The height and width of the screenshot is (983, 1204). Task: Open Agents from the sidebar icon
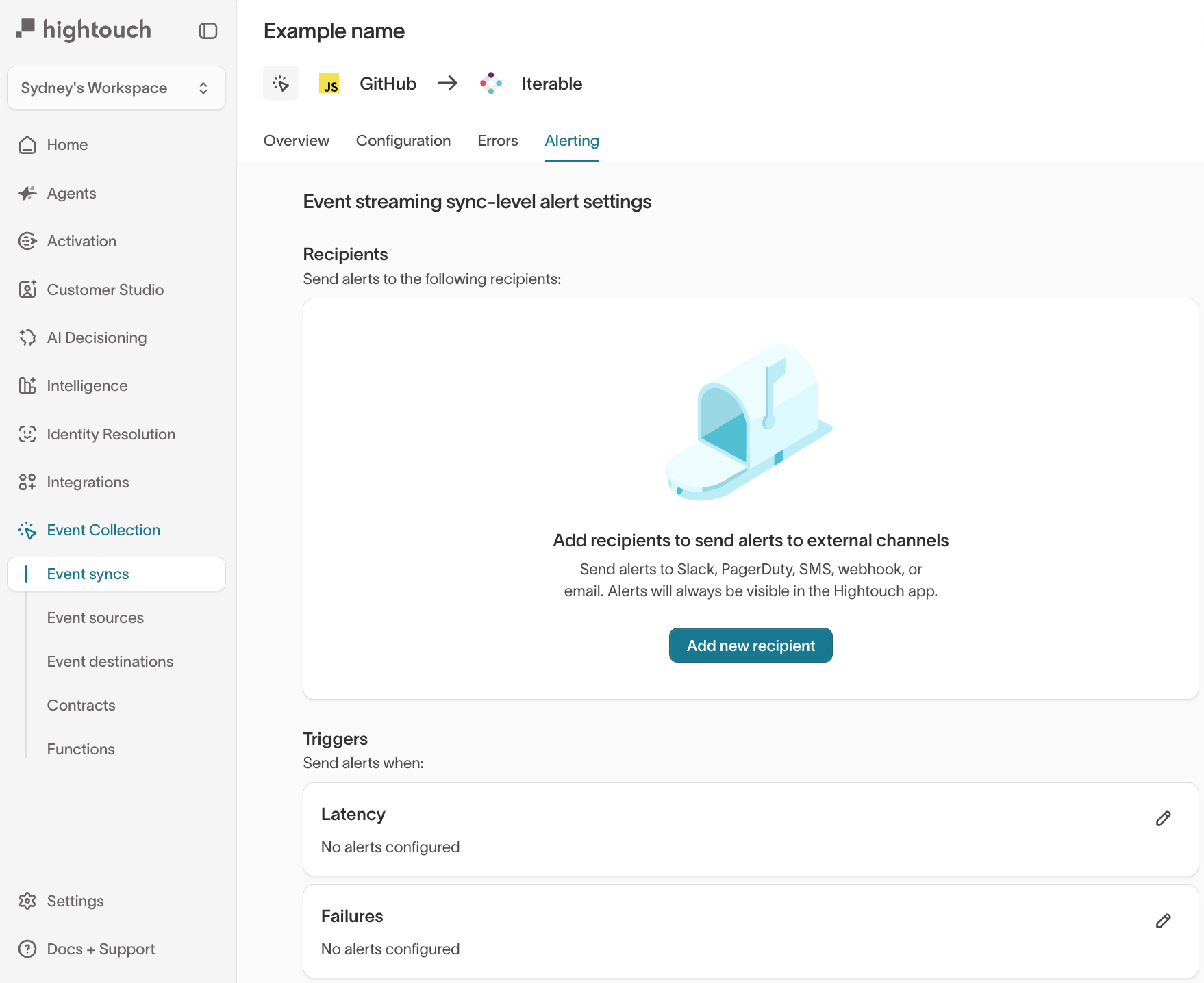pyautogui.click(x=27, y=193)
